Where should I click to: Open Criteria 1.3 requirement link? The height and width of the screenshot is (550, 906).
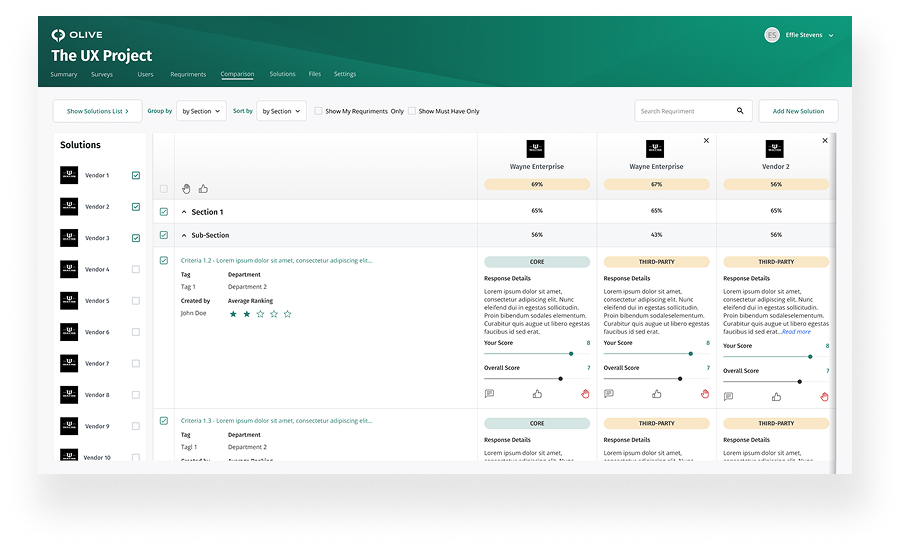pyautogui.click(x=276, y=421)
